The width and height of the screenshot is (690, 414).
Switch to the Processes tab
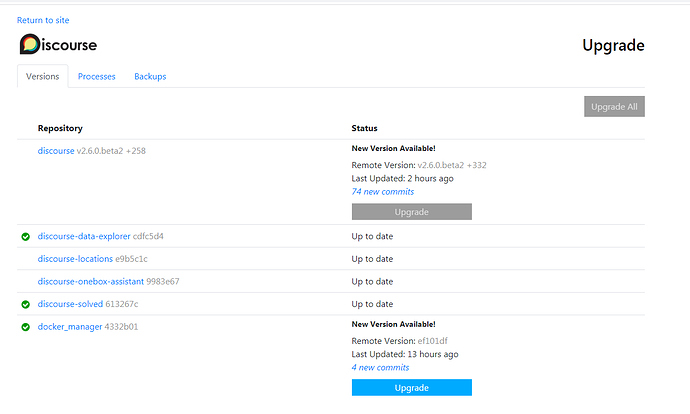(96, 77)
